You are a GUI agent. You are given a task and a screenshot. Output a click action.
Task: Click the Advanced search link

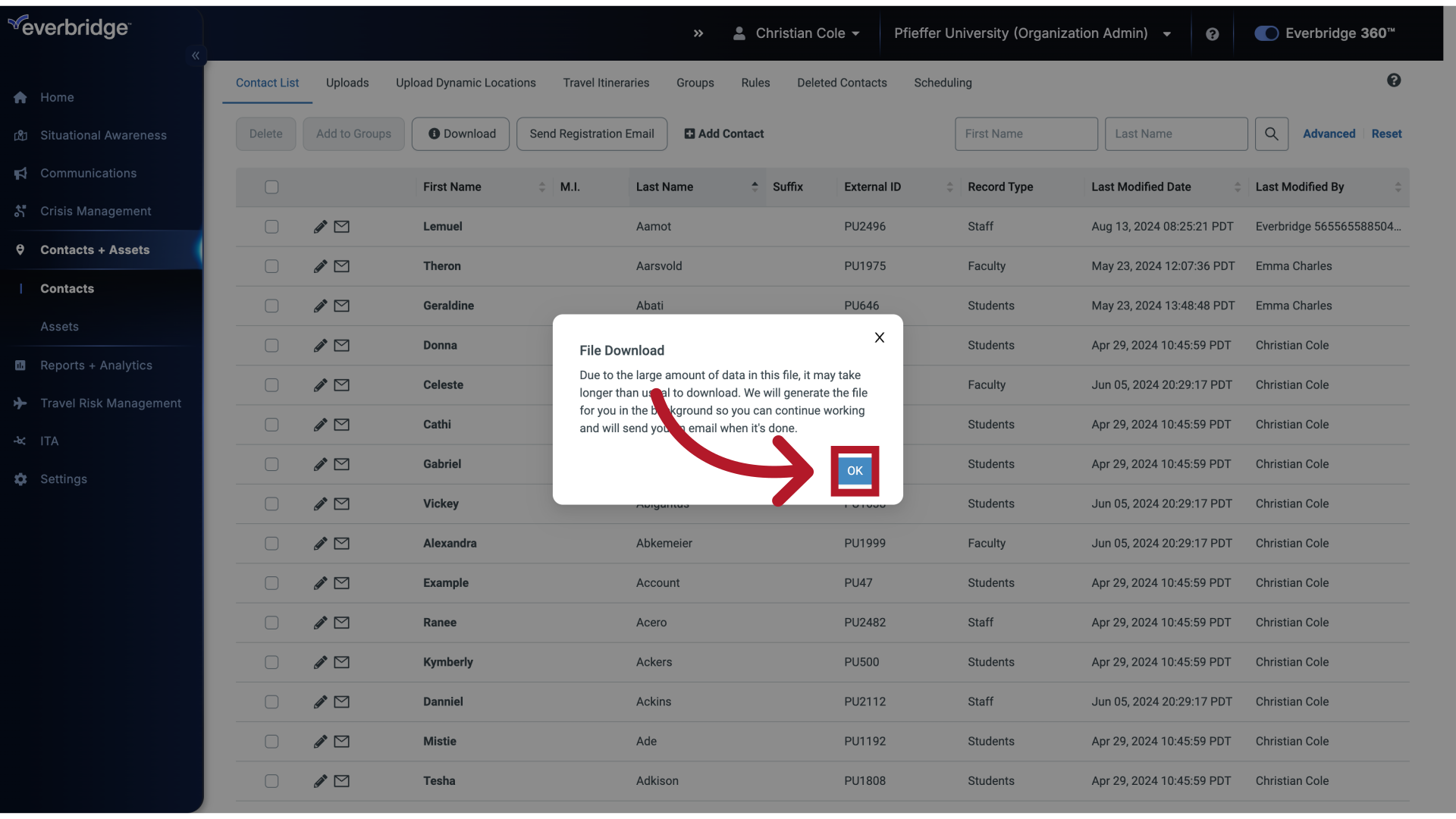tap(1329, 133)
